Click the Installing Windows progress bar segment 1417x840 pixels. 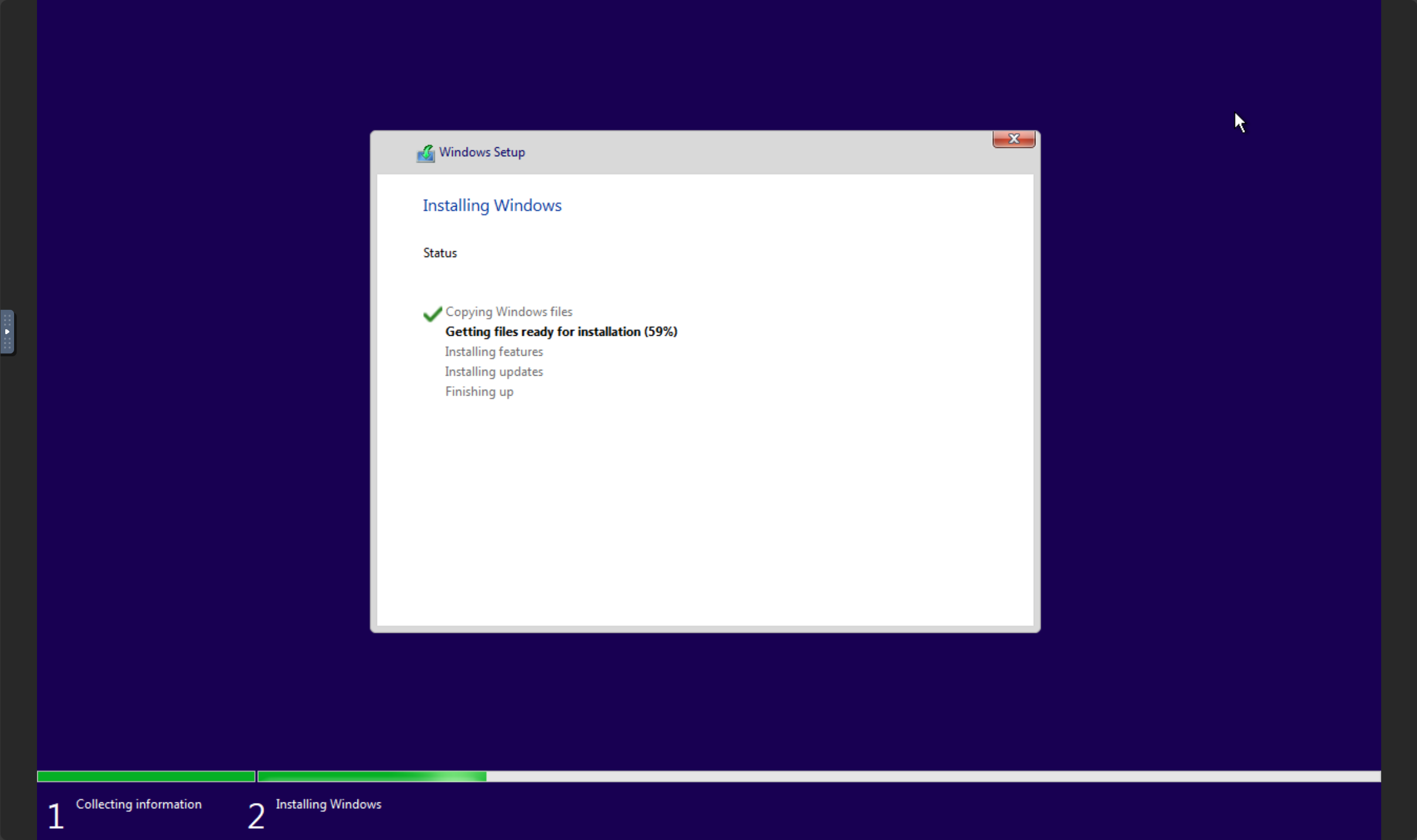tap(372, 776)
